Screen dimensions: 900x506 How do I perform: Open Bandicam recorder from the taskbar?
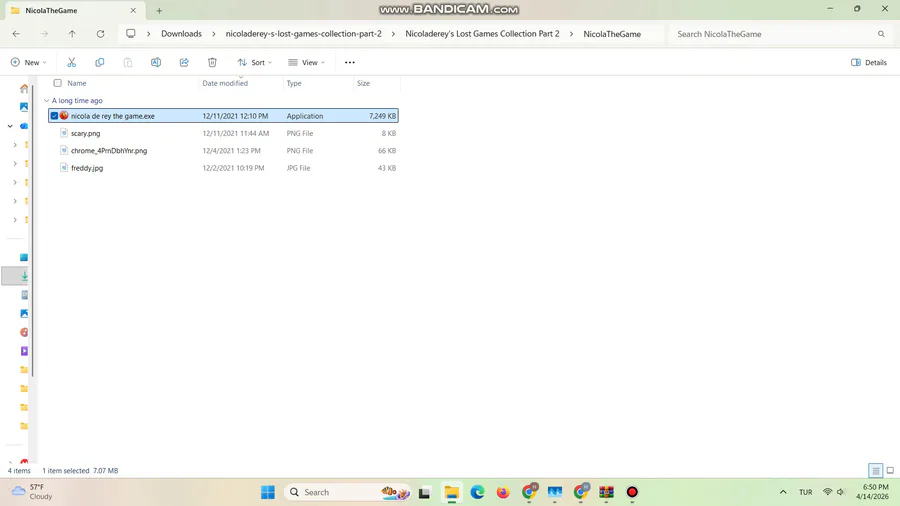click(632, 492)
